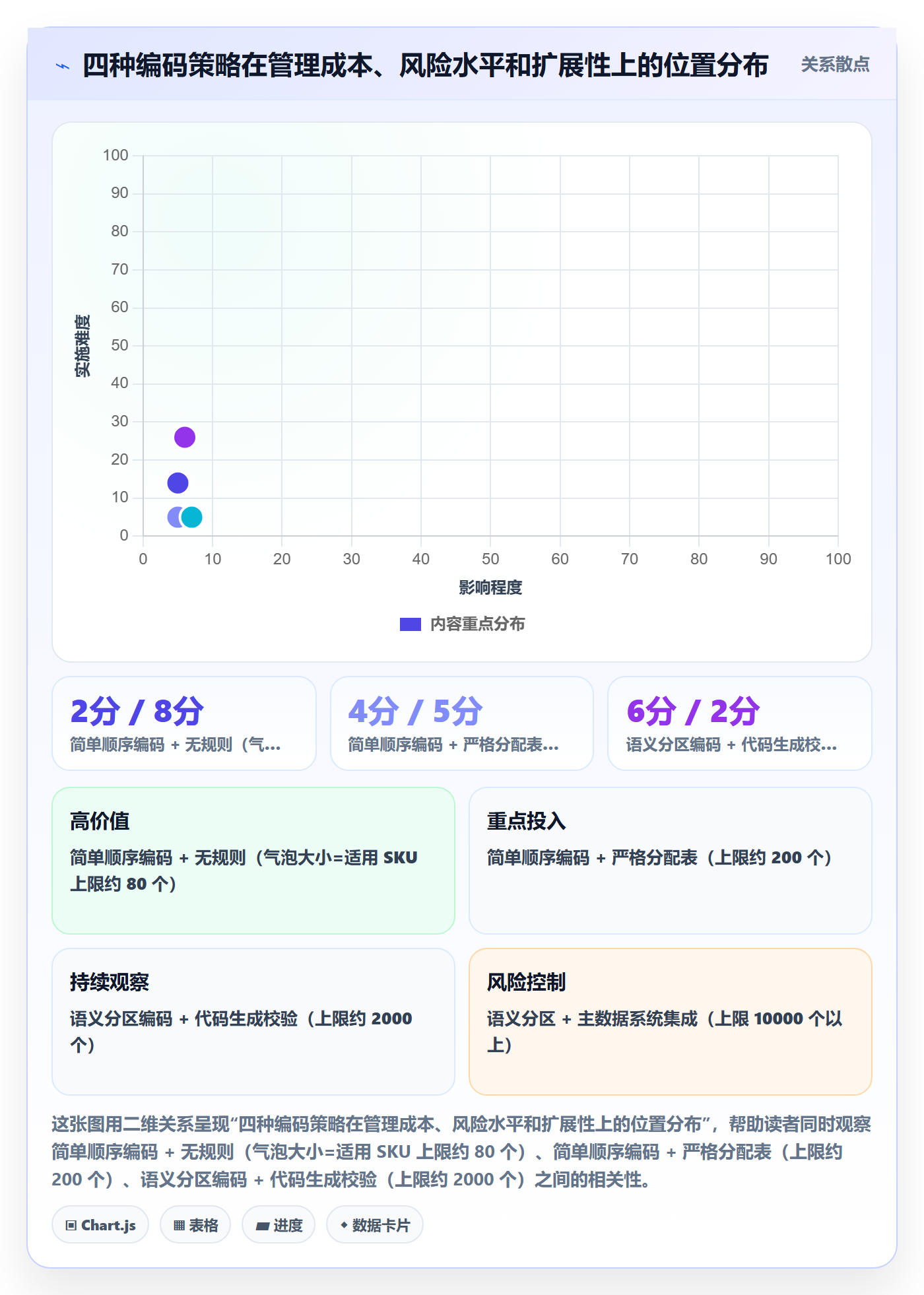
Task: Click the lightning bolt icon beside the title
Action: click(x=63, y=66)
